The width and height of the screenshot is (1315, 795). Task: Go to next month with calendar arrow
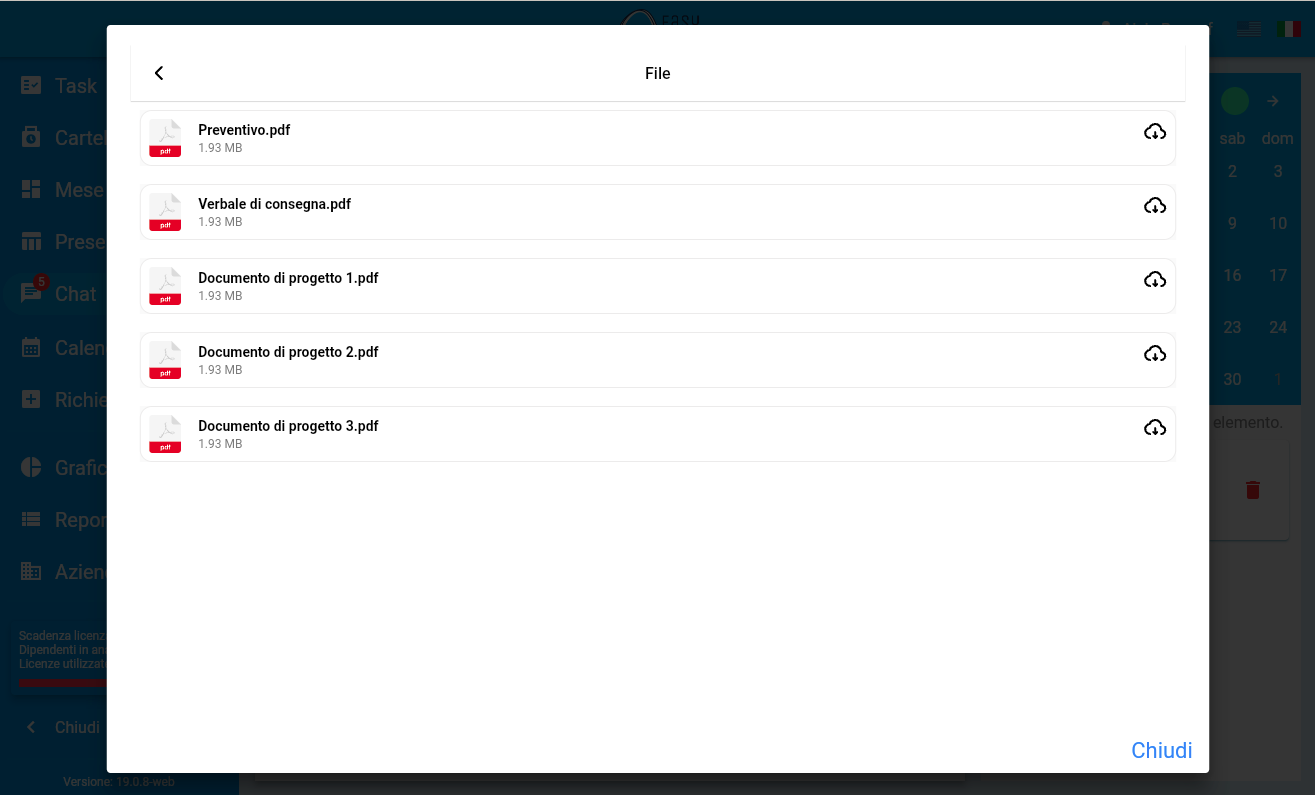click(1272, 101)
